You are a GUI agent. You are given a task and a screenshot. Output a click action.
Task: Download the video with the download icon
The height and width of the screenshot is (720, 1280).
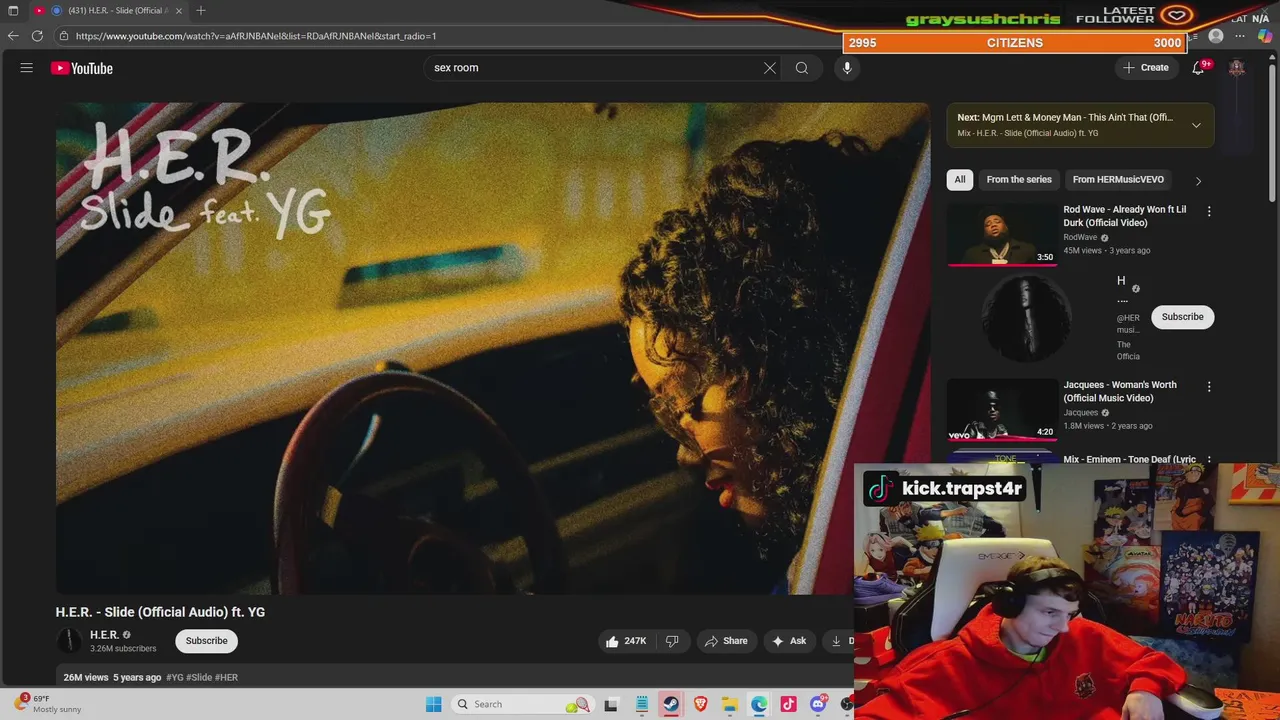837,641
